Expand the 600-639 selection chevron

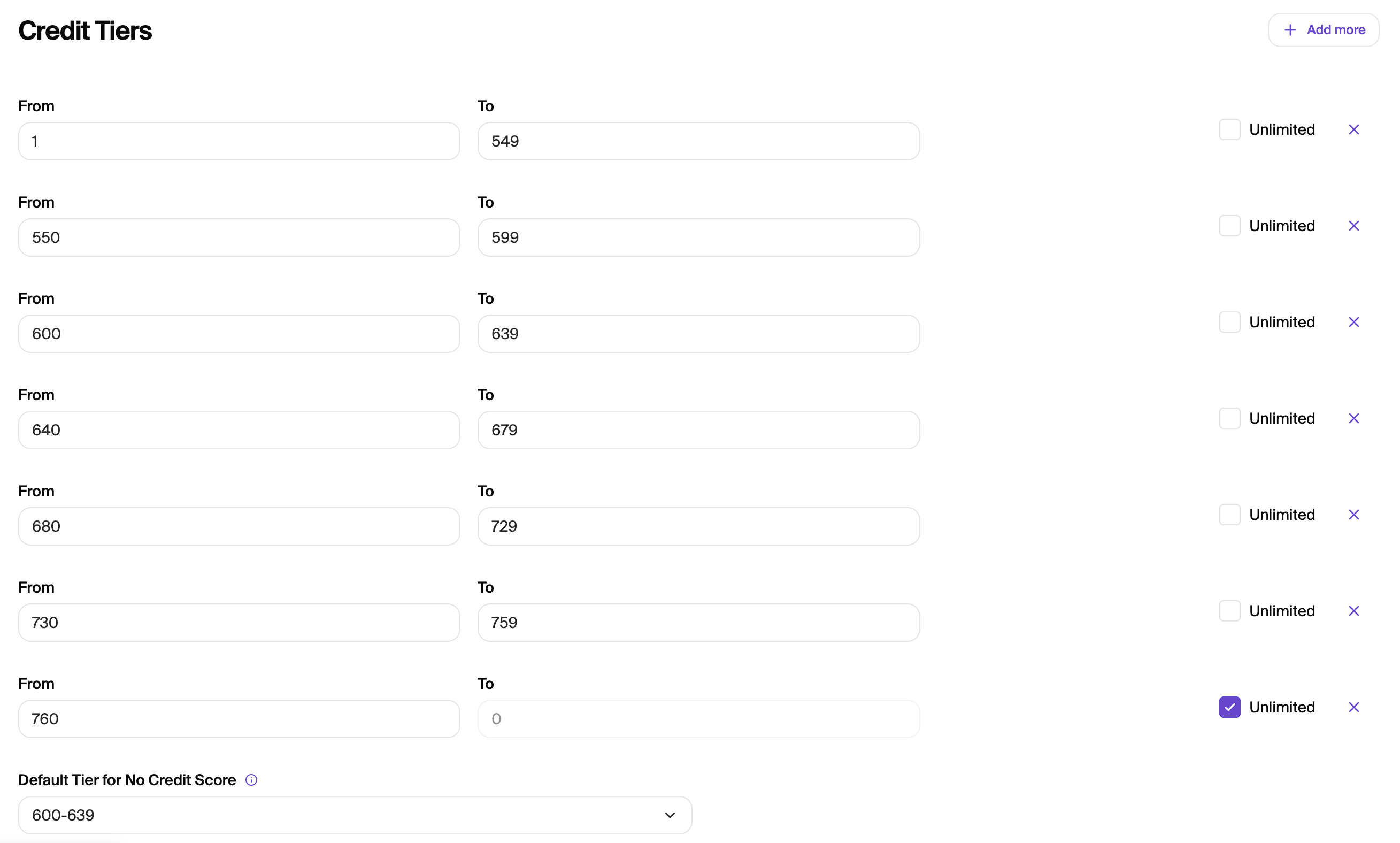[671, 815]
